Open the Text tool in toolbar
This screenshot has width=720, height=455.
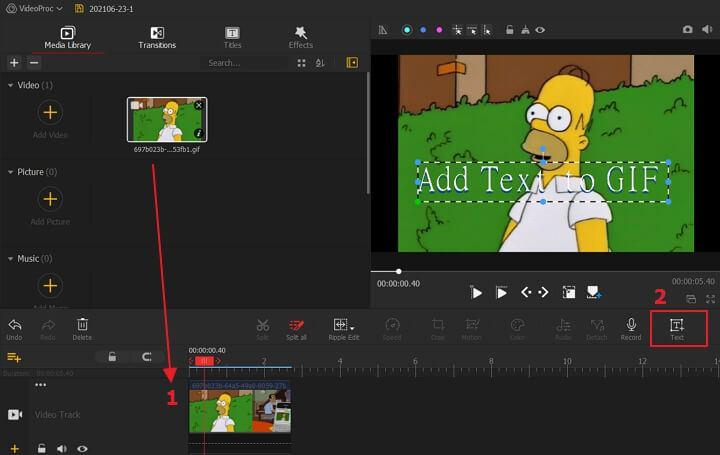coord(677,328)
